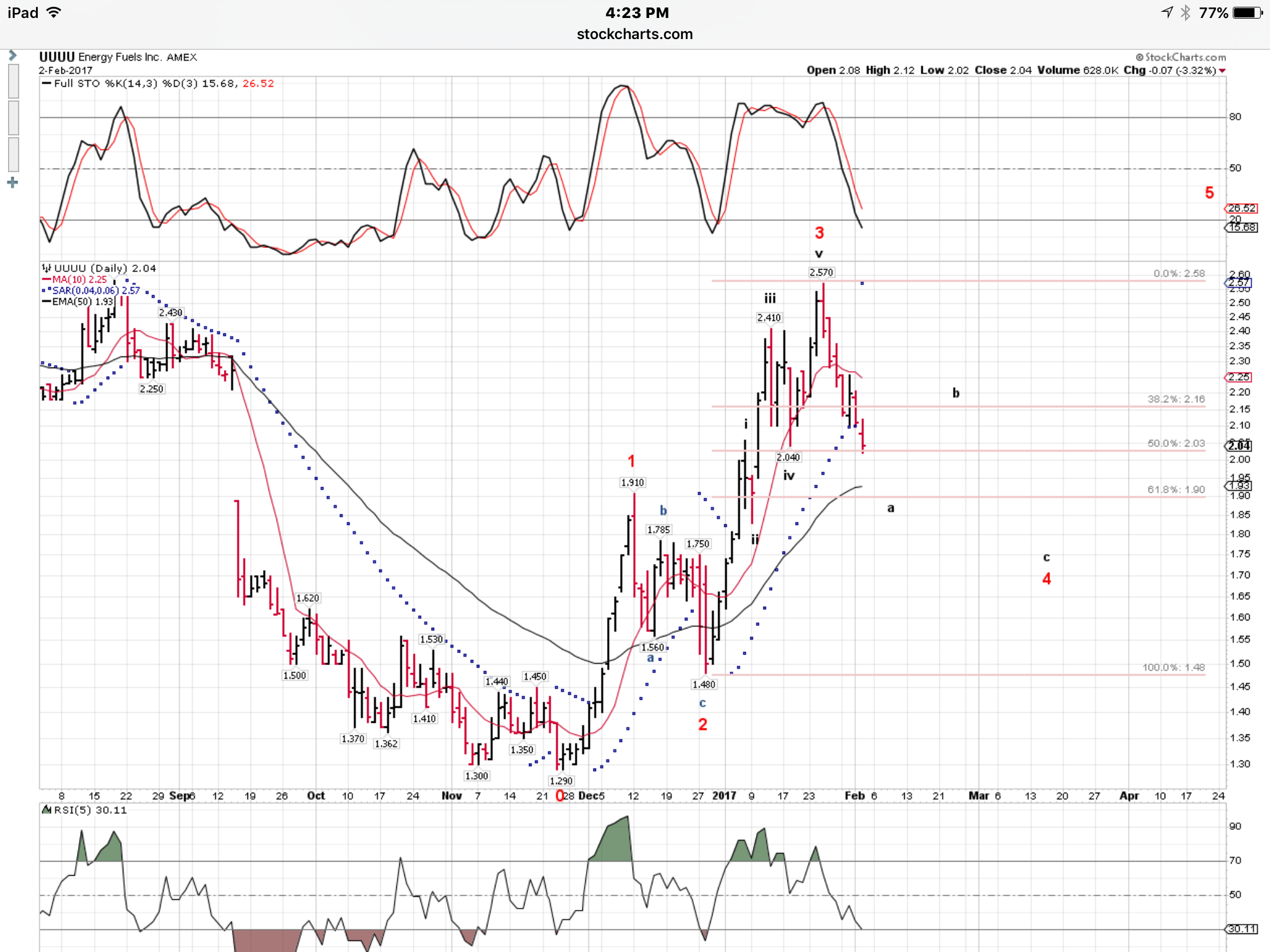This screenshot has height=952, width=1270.
Task: Tap the Bluetooth icon in status bar
Action: (x=1186, y=13)
